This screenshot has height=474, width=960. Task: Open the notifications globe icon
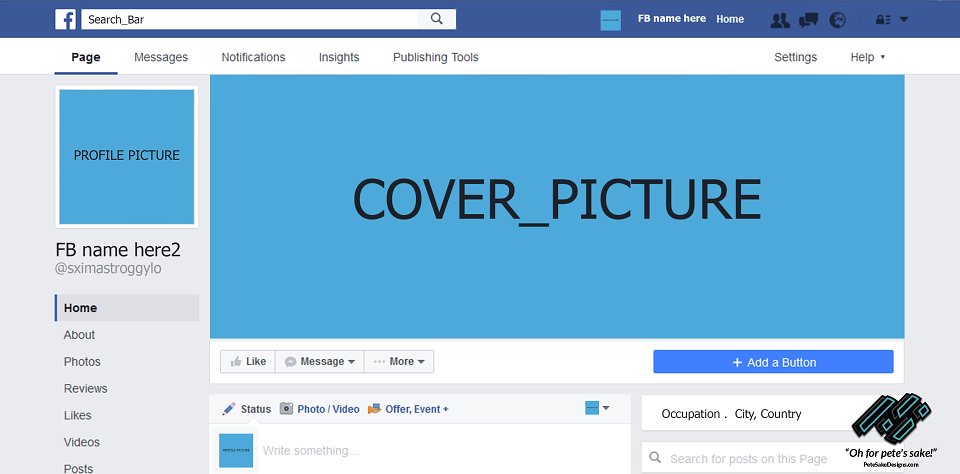838,20
